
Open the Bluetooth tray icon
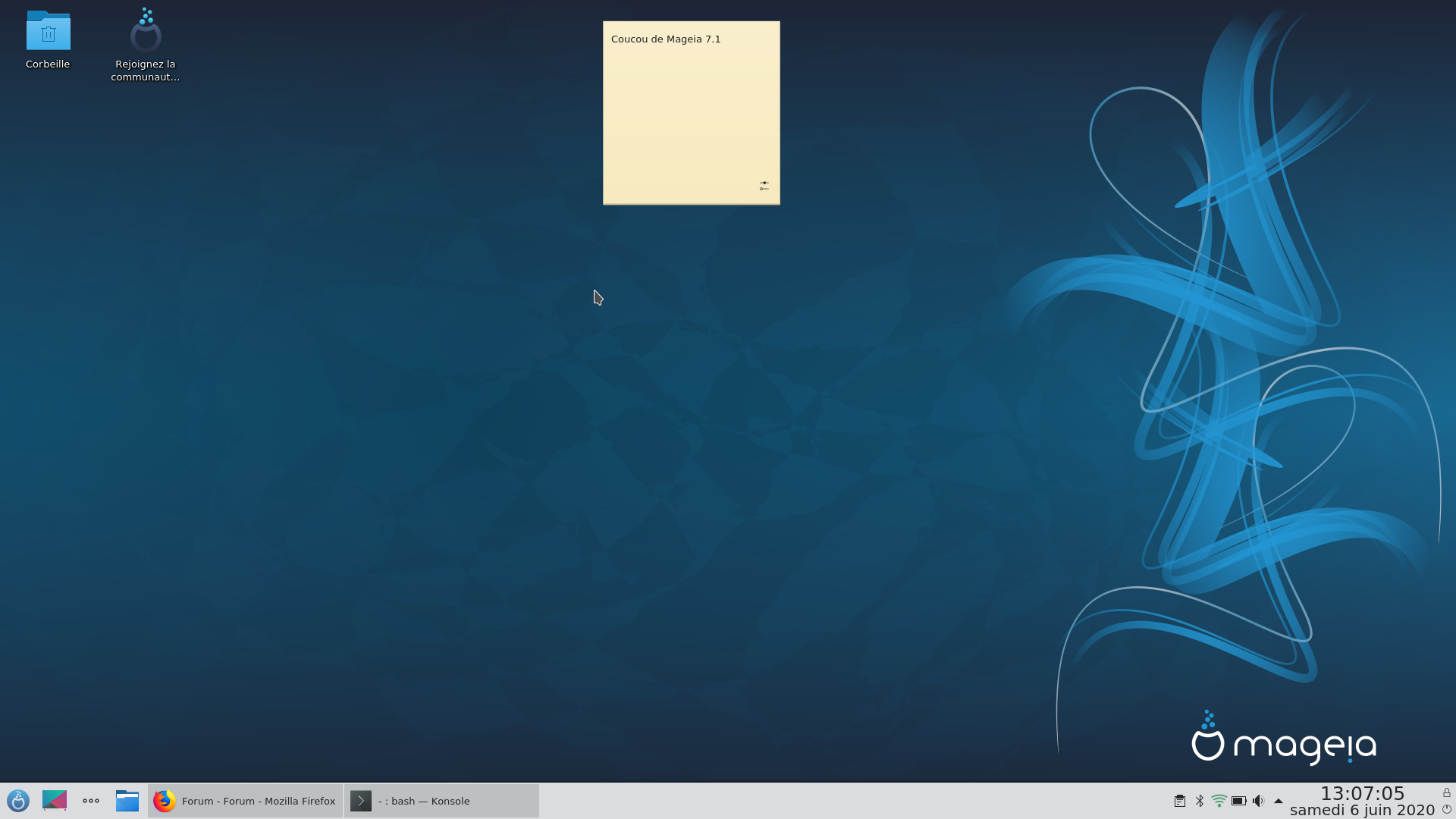1200,801
